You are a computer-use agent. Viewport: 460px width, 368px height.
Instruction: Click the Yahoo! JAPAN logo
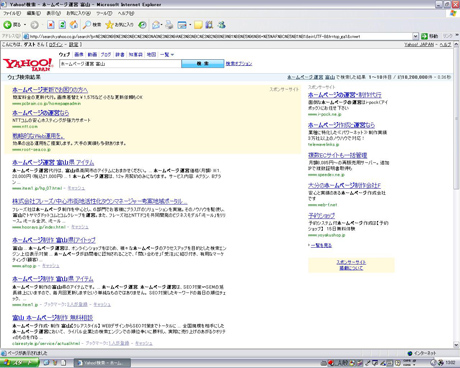point(28,64)
